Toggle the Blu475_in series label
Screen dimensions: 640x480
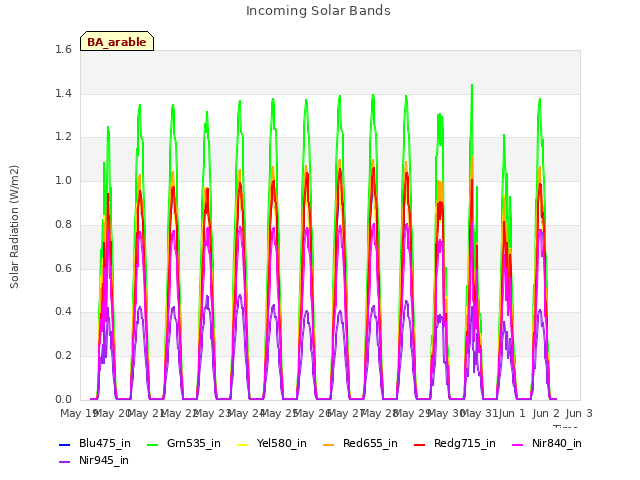[105, 443]
